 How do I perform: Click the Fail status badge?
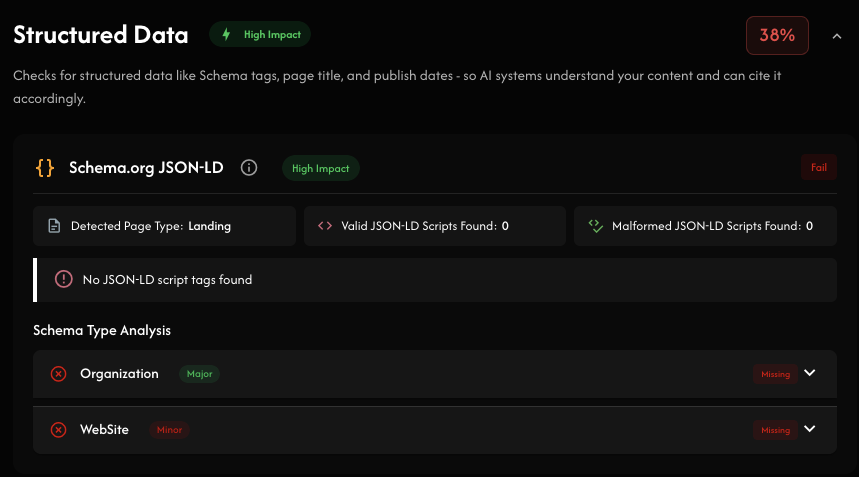coord(818,168)
